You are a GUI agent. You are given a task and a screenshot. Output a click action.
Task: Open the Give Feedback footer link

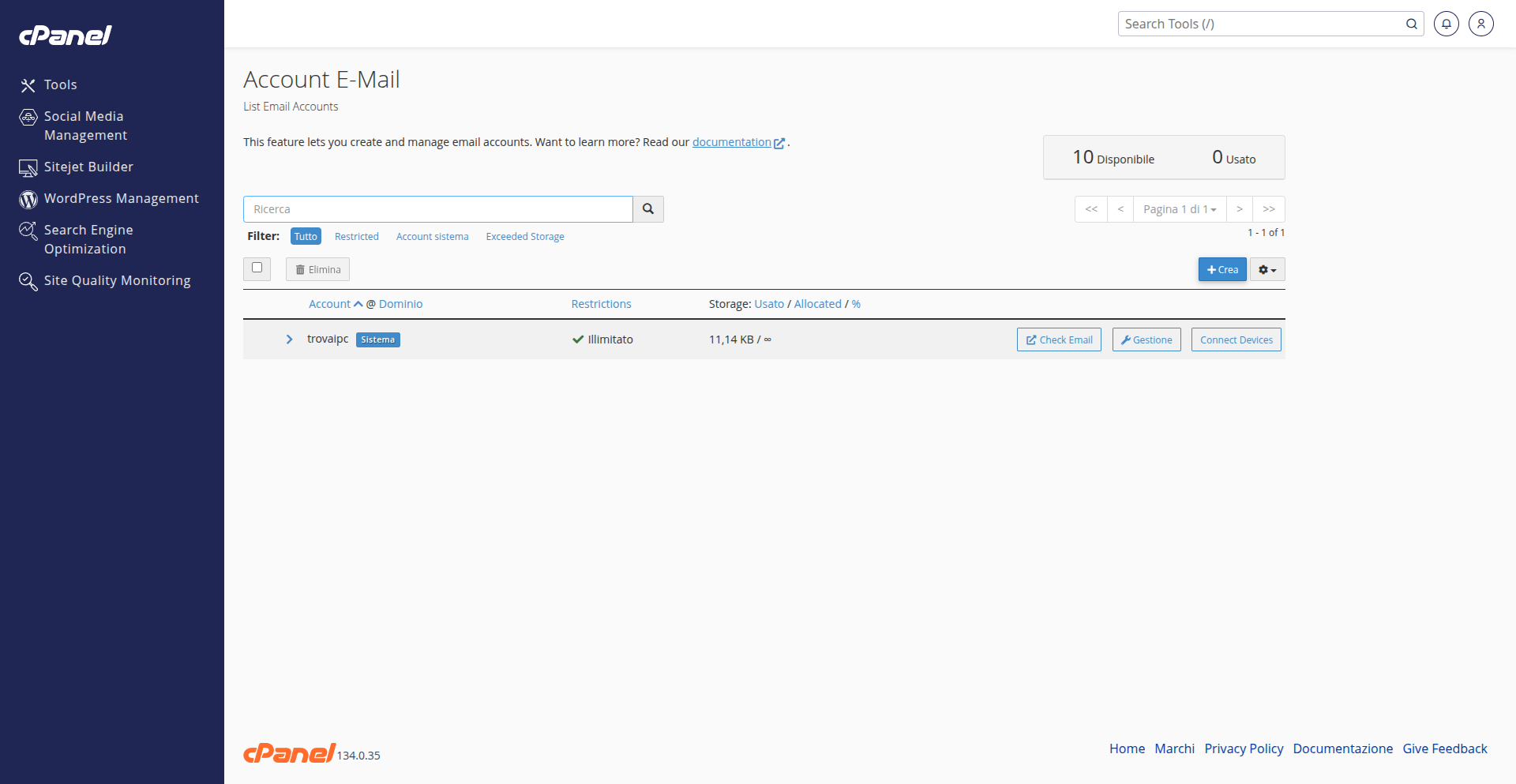click(x=1445, y=748)
